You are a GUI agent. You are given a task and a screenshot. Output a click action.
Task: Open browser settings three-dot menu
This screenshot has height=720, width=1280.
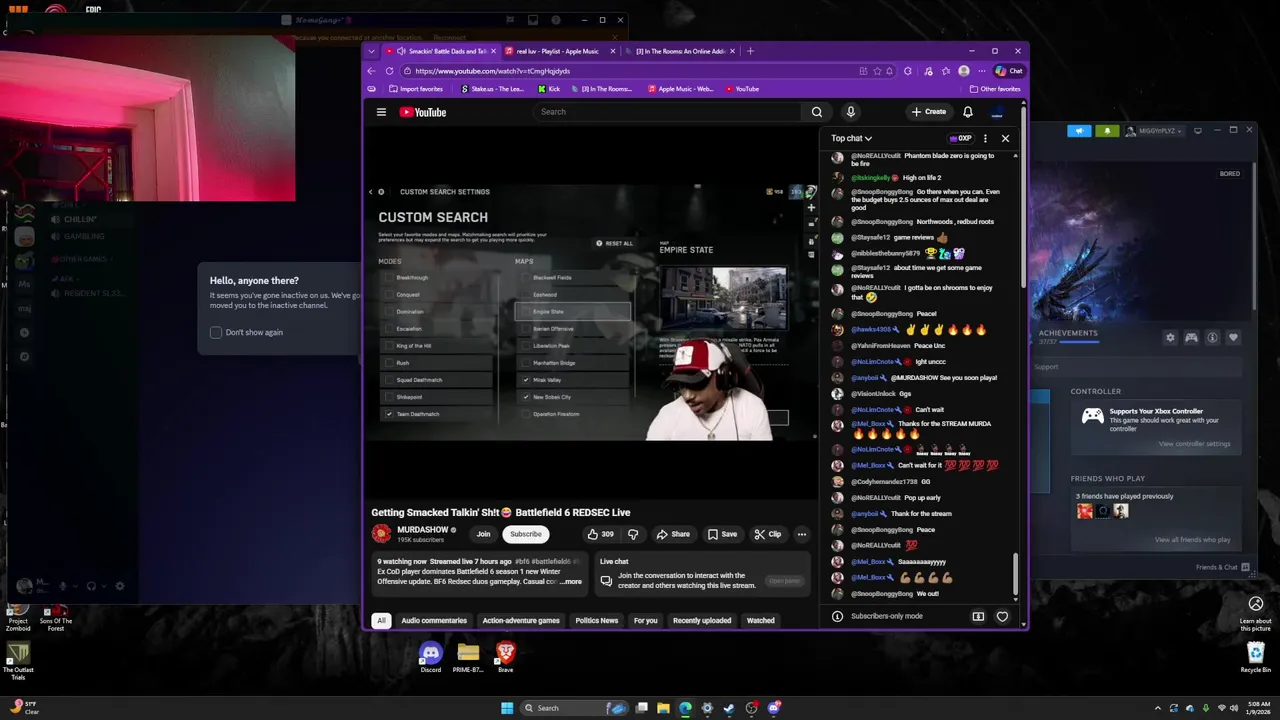click(x=980, y=71)
